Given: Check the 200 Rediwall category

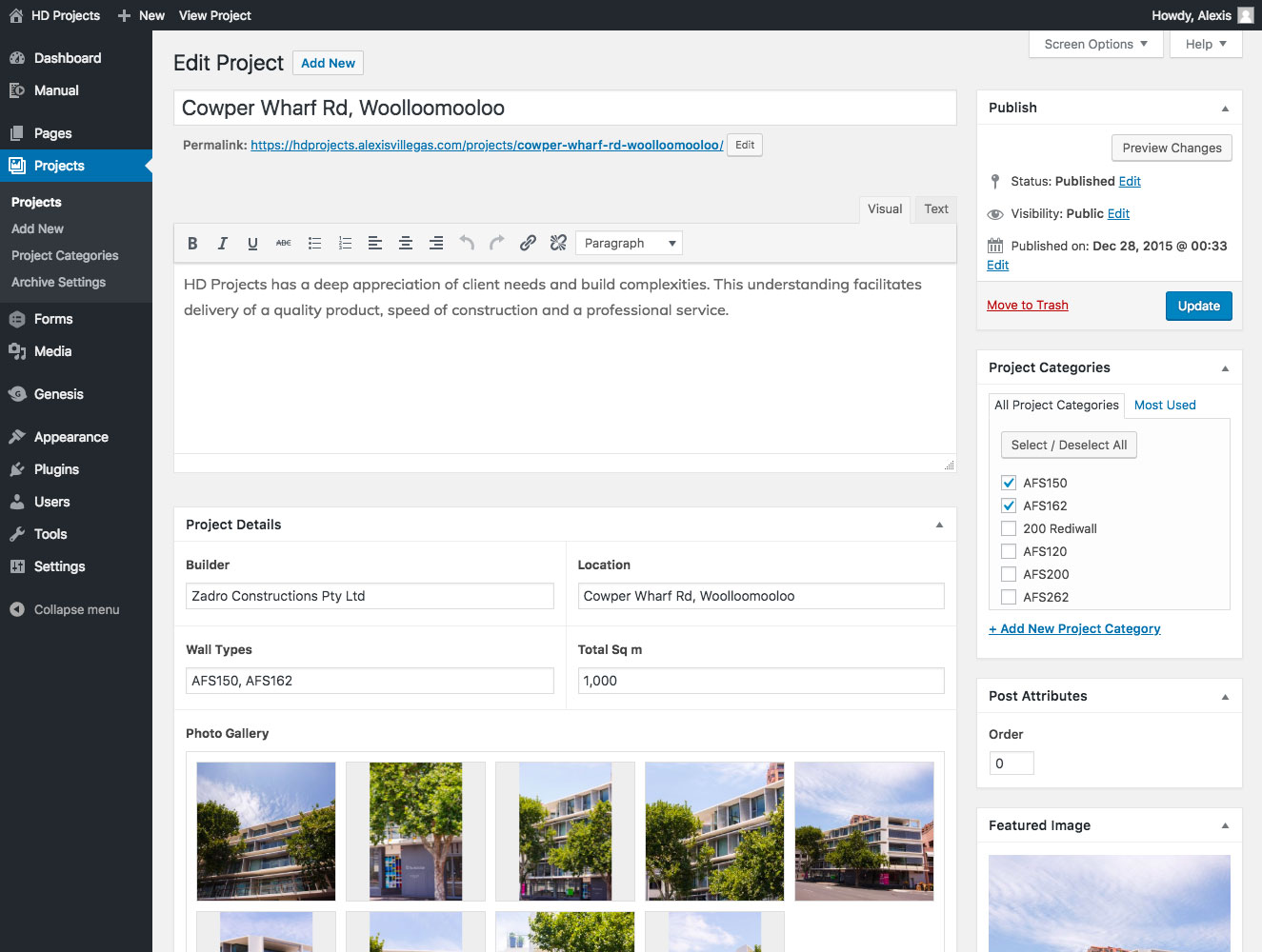Looking at the screenshot, I should tap(1009, 528).
